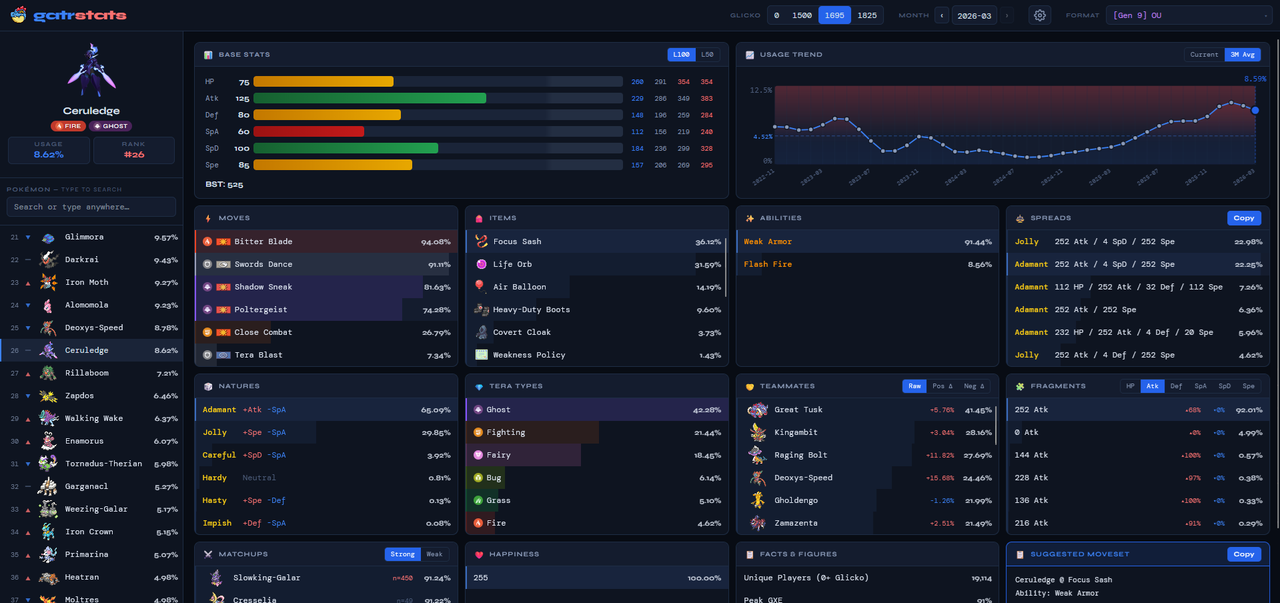This screenshot has width=1280, height=603.
Task: Set Glicko rating to 0
Action: coord(776,15)
